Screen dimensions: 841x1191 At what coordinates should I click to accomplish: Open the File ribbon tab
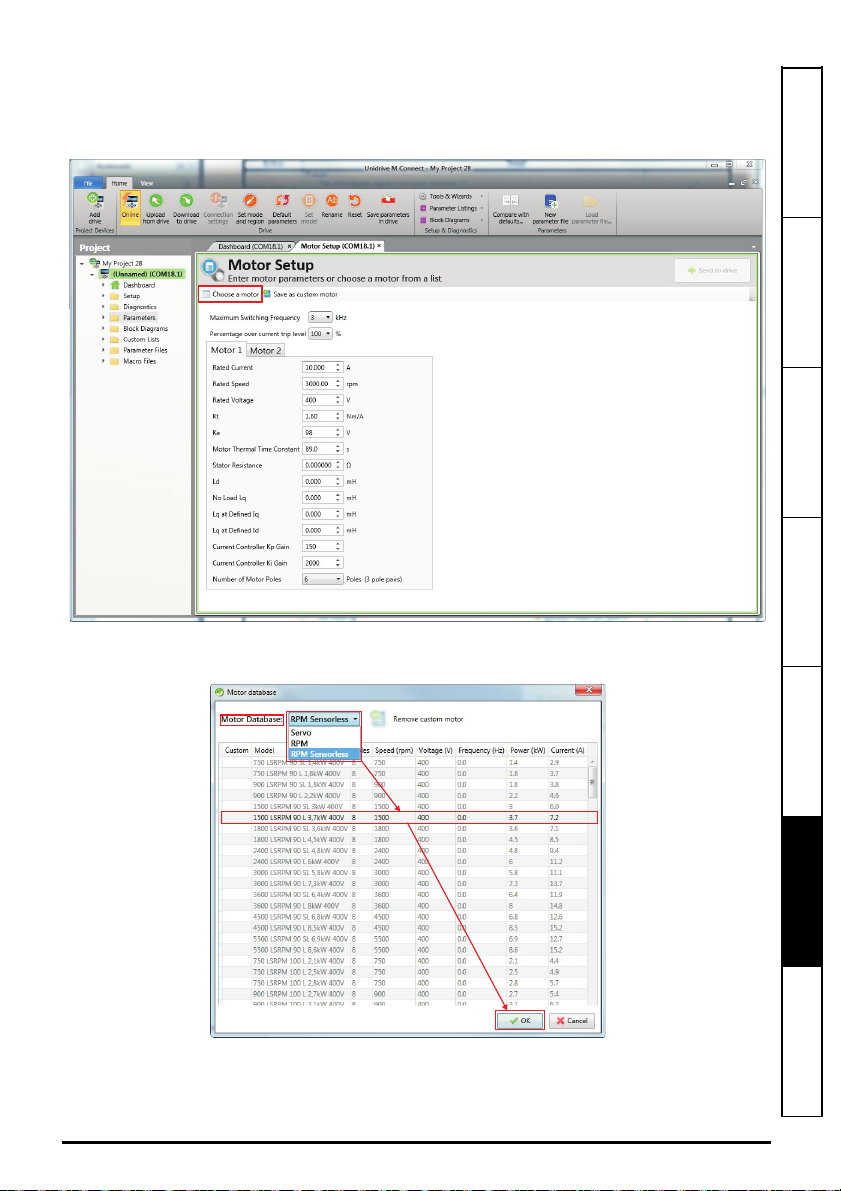pos(87,183)
